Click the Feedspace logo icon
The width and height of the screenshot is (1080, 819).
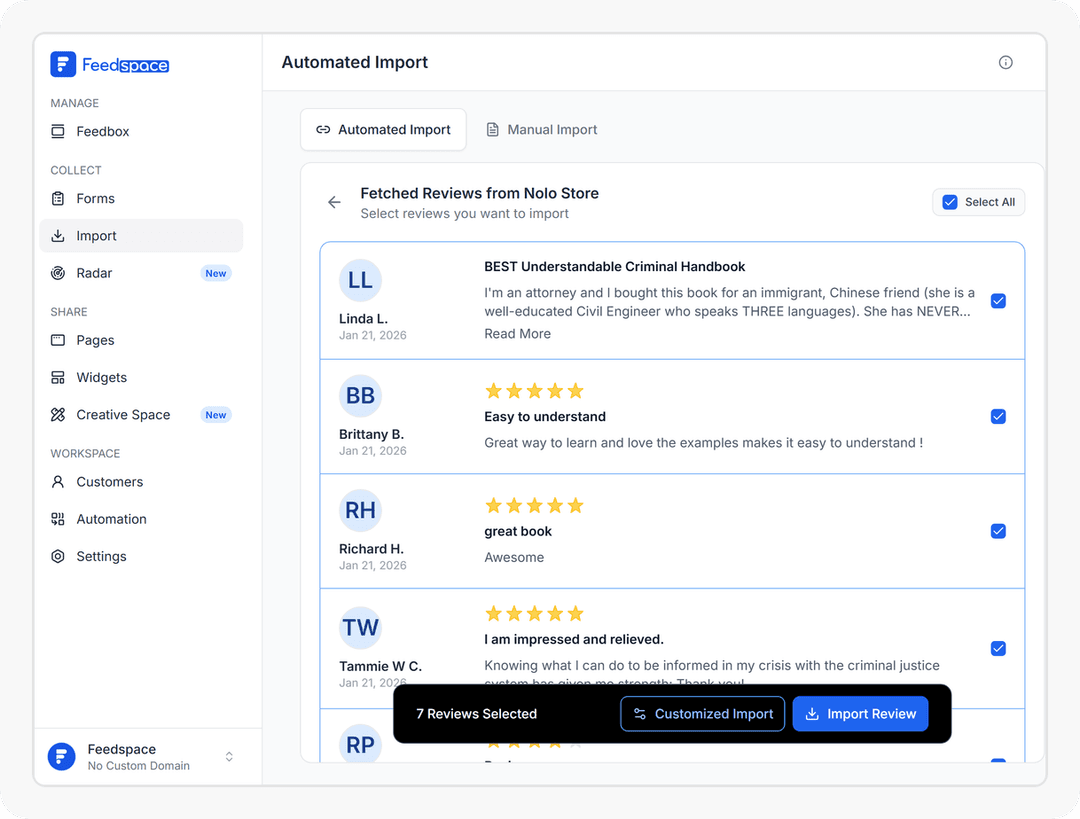63,64
